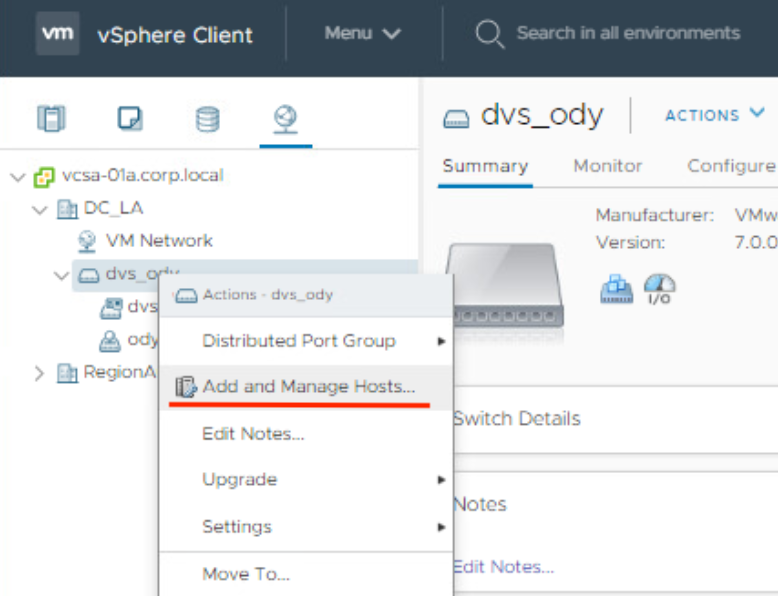The width and height of the screenshot is (778, 596).
Task: Choose Move To... in context menu
Action: pos(306,574)
